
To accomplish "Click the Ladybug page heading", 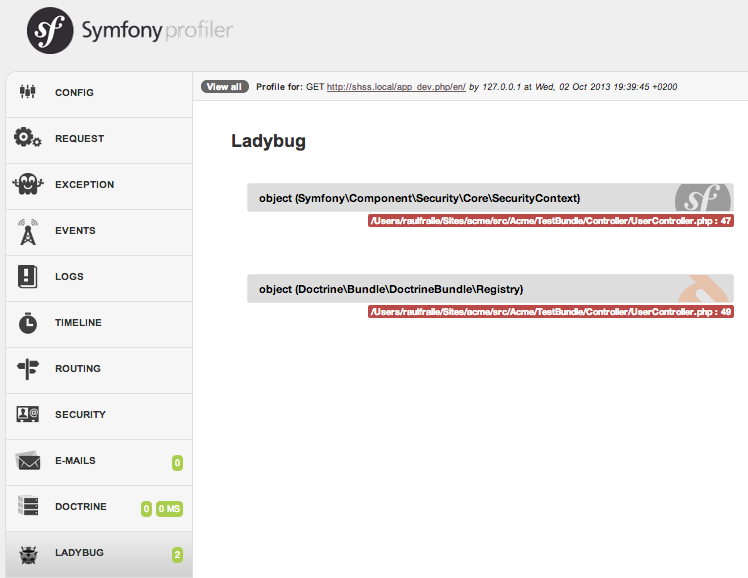I will pos(269,141).
